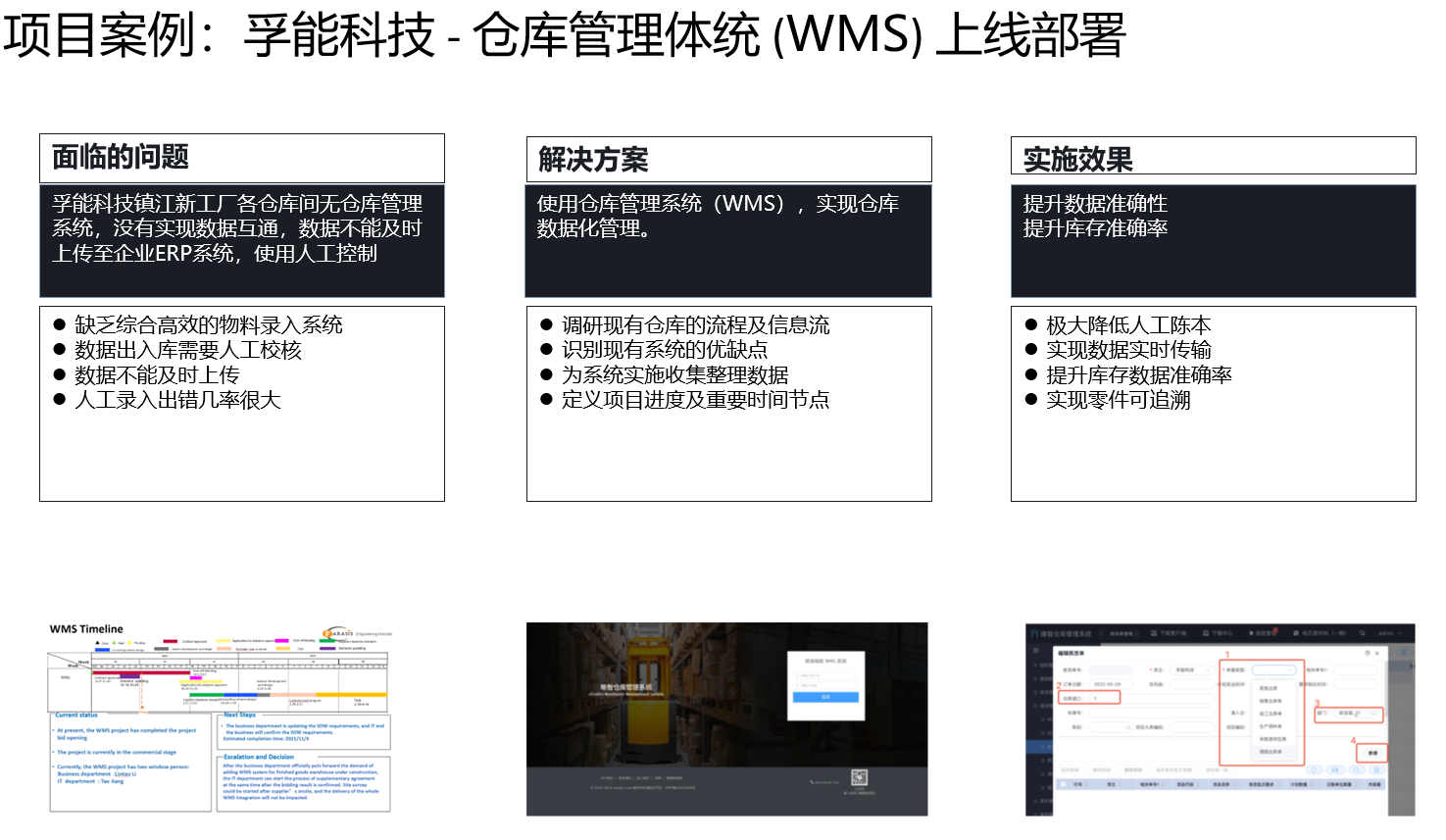Click the Current status box in the timeline image
The image size is (1446, 840).
pyautogui.click(x=130, y=763)
